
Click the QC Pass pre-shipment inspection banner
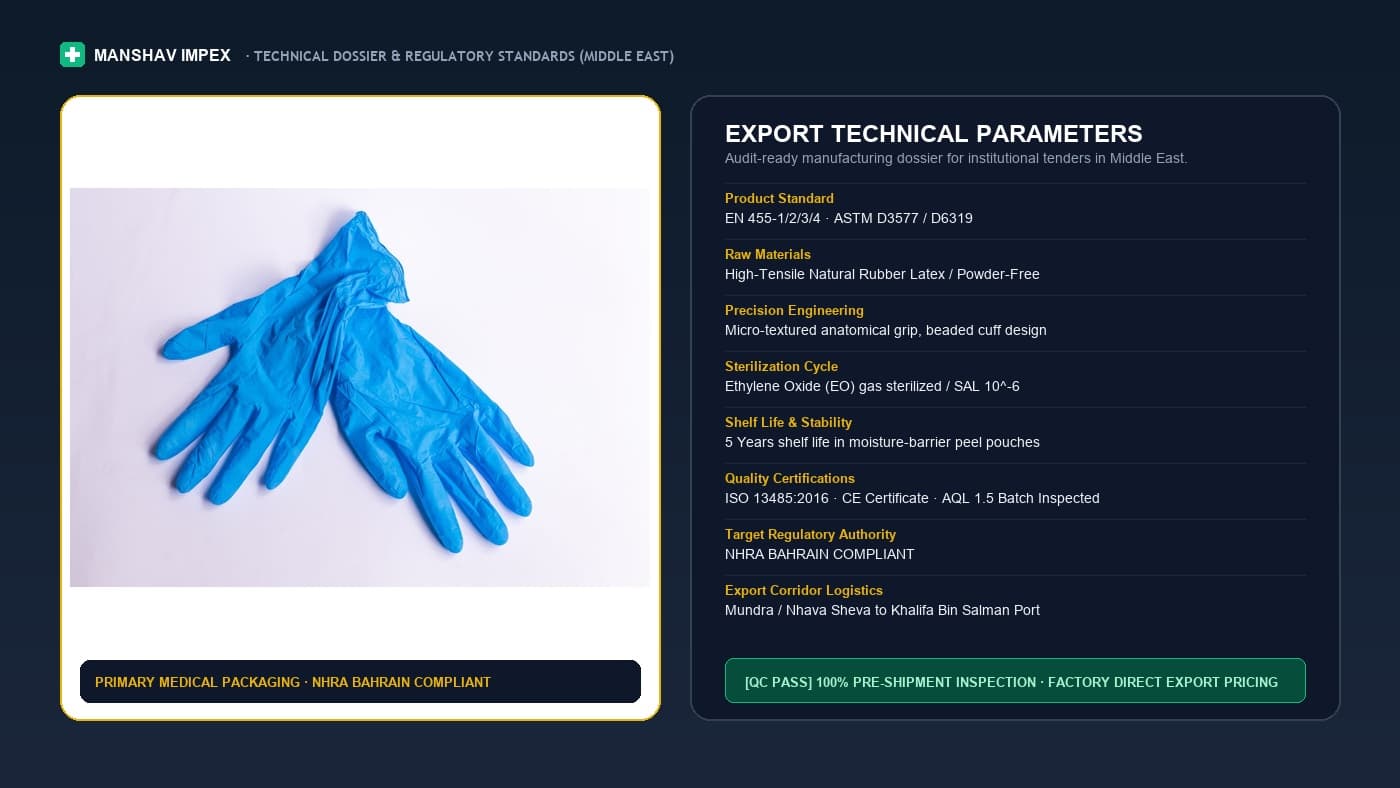pyautogui.click(x=1015, y=681)
